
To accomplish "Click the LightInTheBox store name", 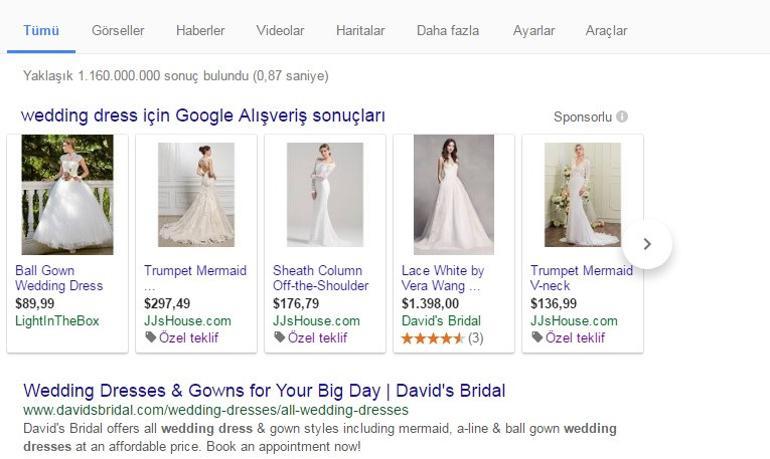I will coord(57,321).
